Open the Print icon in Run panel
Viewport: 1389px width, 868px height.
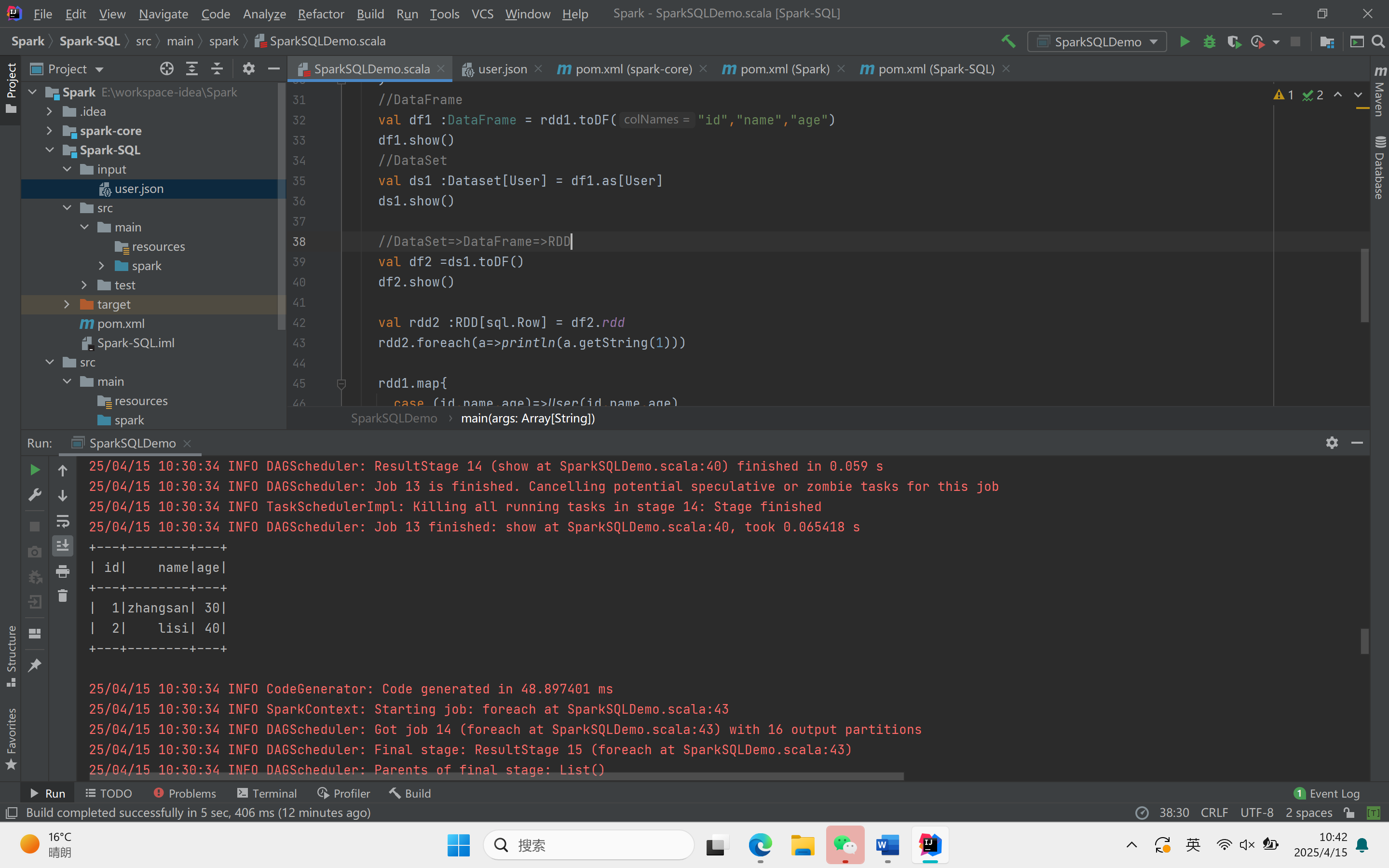coord(63,570)
